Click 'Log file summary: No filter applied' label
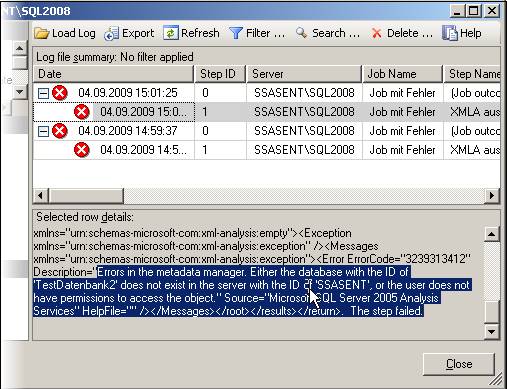Image resolution: width=507 pixels, height=389 pixels. coord(115,57)
